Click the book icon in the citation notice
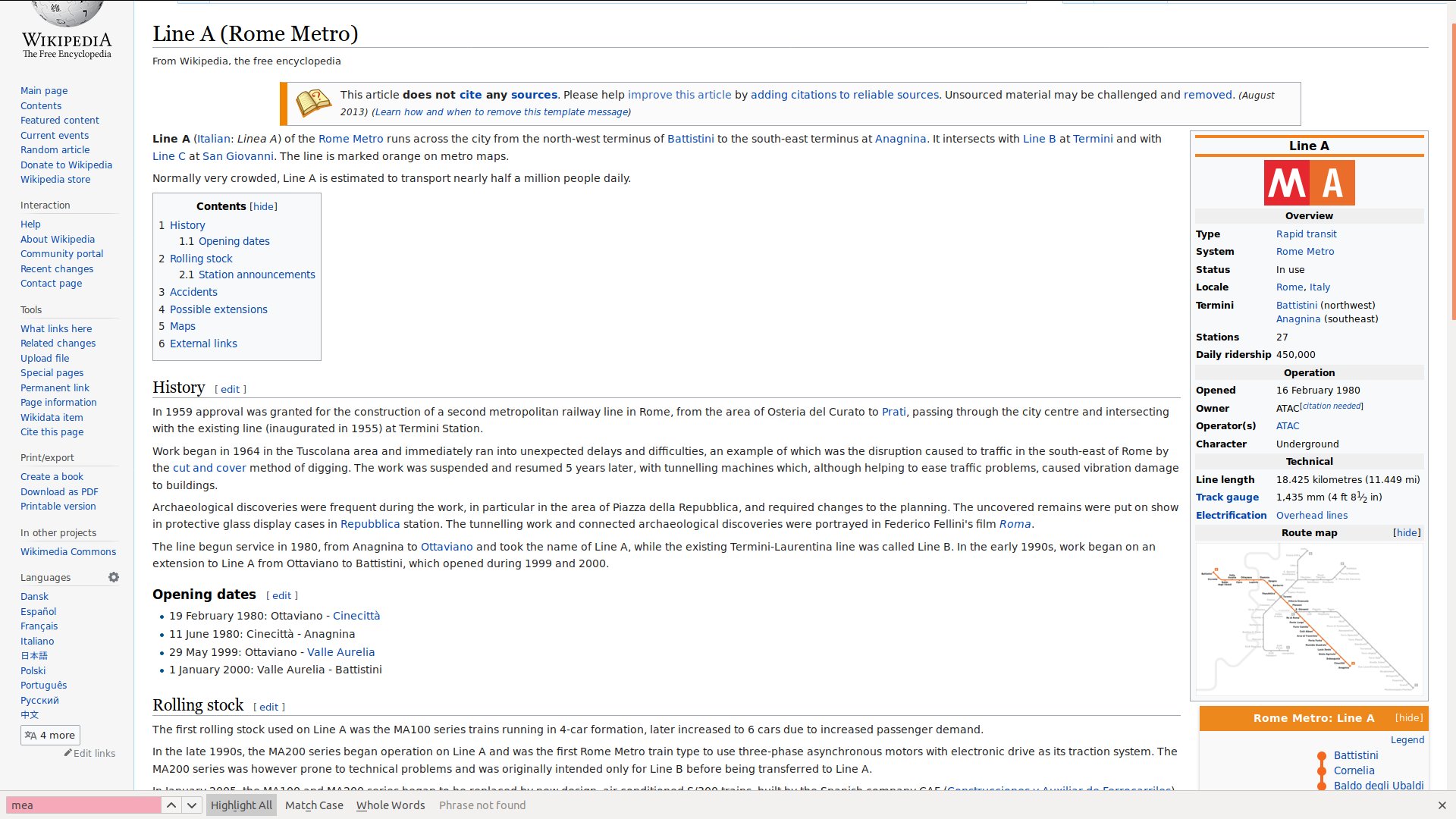 (313, 103)
